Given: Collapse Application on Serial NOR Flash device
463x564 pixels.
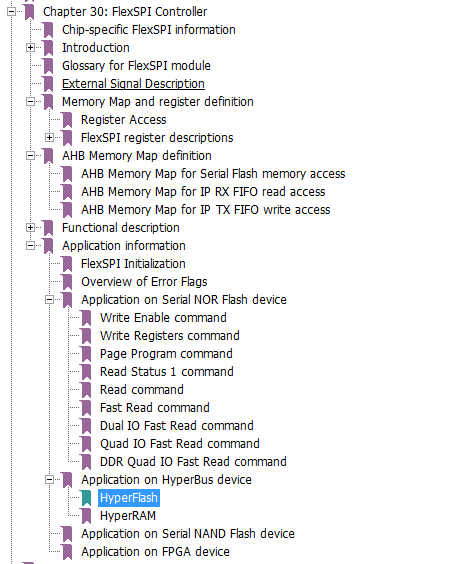Looking at the screenshot, I should (50, 299).
